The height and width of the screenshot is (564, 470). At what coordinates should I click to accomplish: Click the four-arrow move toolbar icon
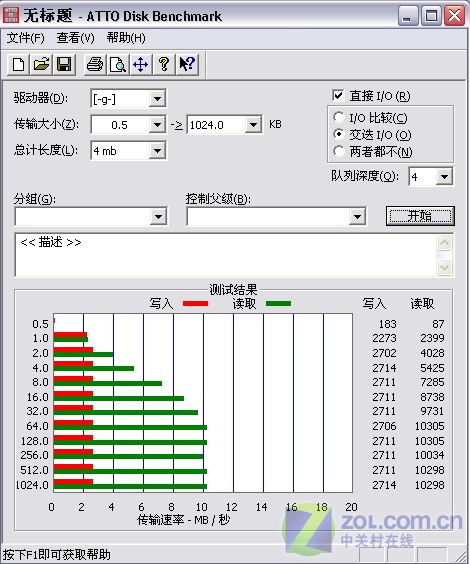click(x=140, y=65)
